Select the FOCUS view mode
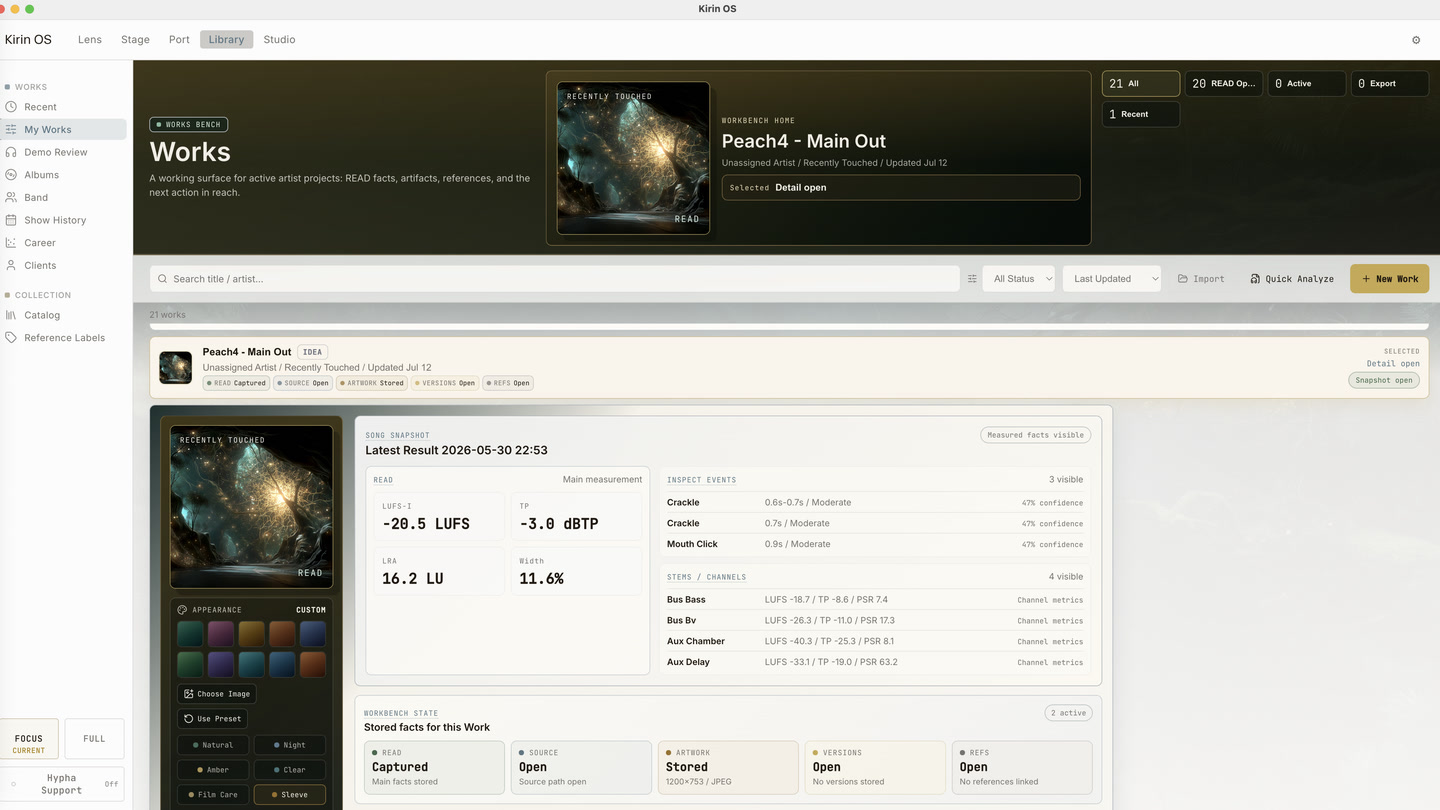 pyautogui.click(x=29, y=739)
